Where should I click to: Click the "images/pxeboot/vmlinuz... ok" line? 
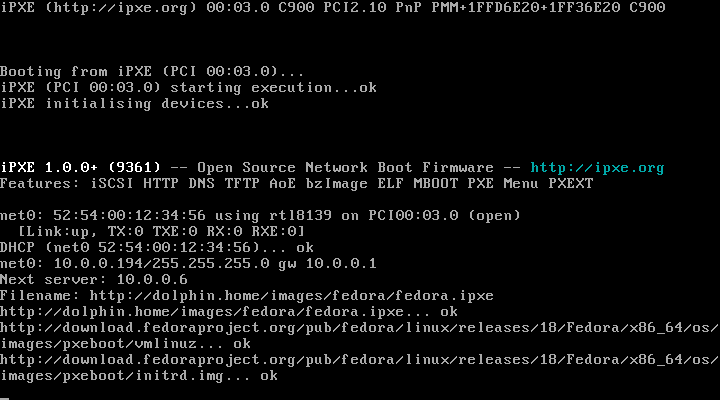tap(126, 344)
